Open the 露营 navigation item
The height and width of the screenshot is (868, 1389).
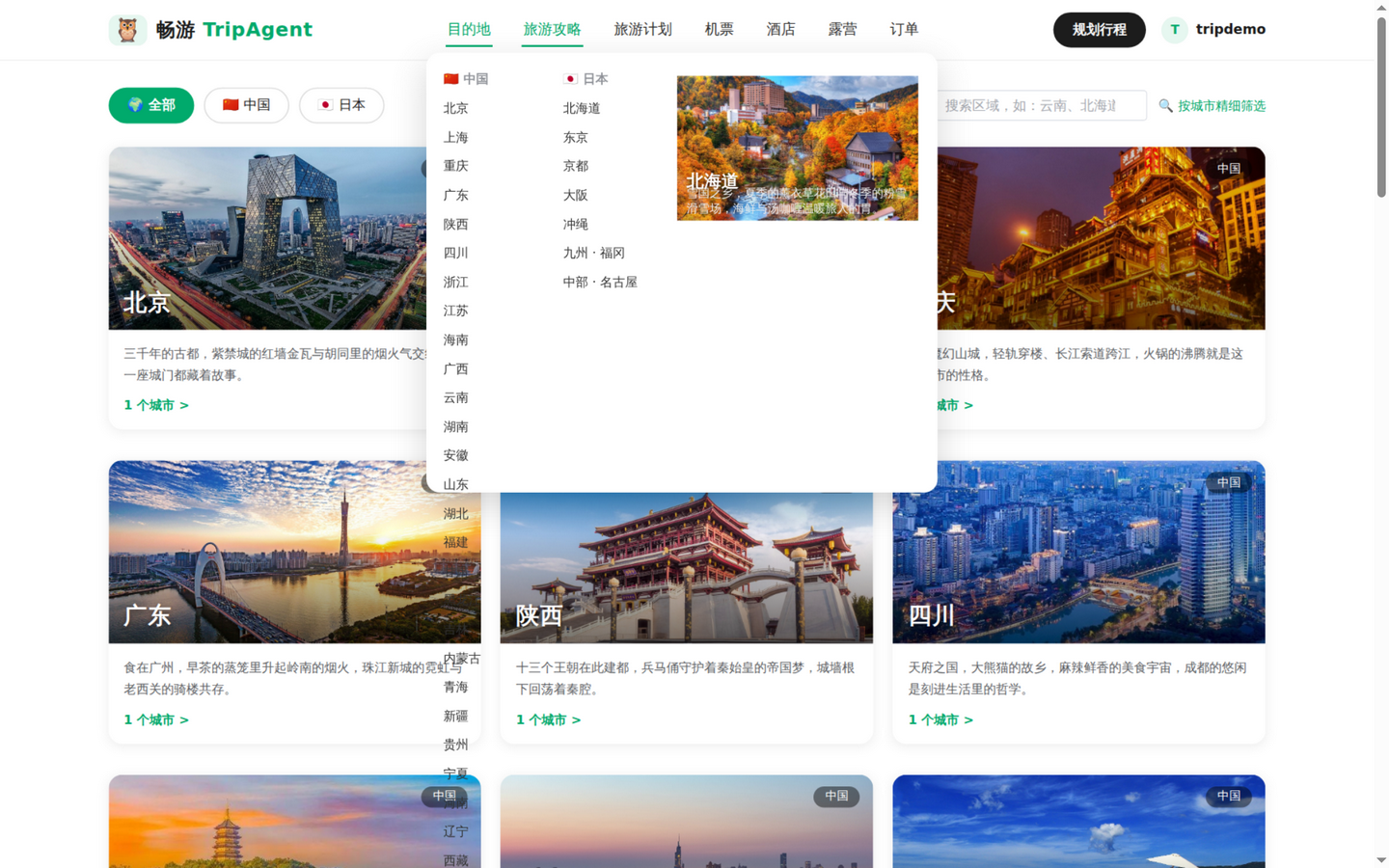click(x=842, y=30)
